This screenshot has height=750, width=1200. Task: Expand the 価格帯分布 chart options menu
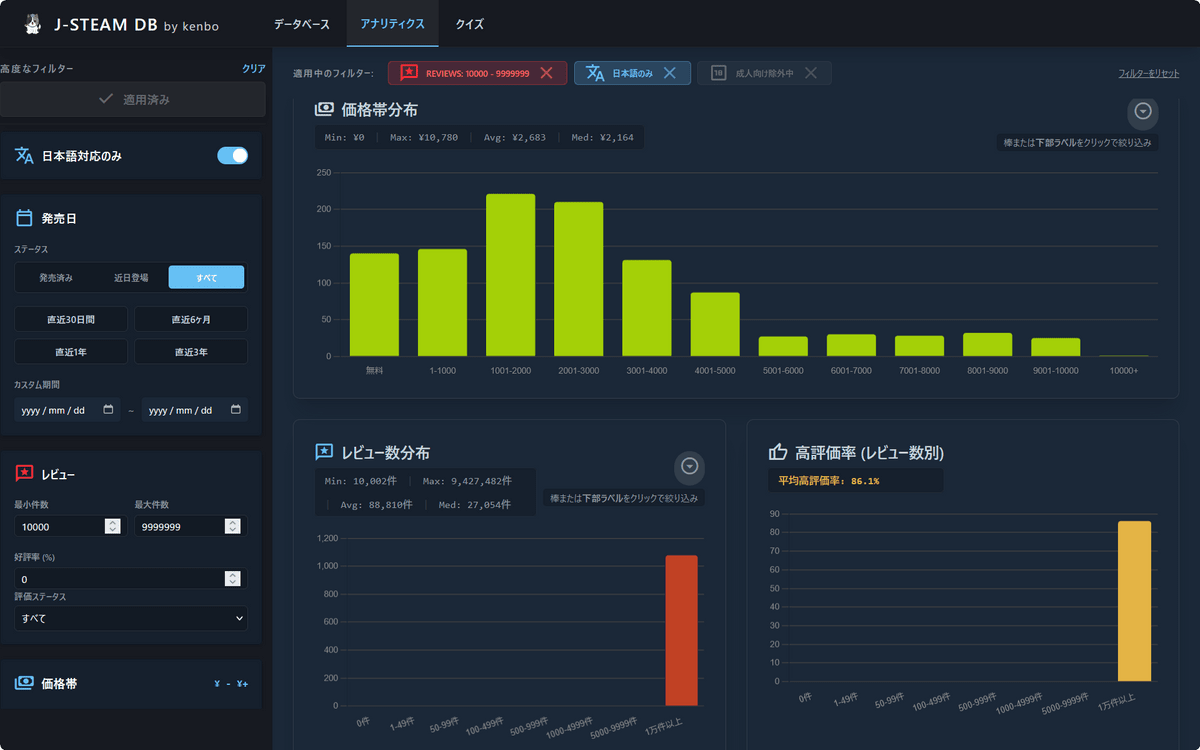1143,111
